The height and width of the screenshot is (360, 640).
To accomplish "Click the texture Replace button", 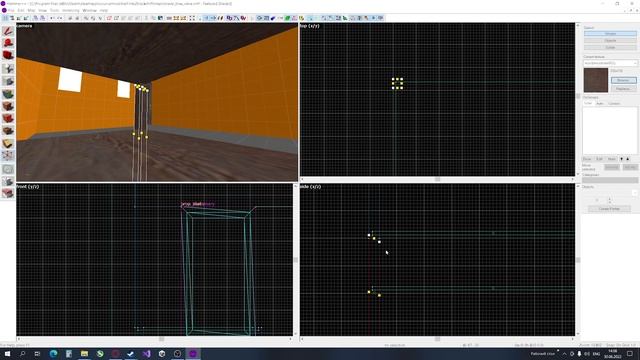I will [x=623, y=89].
